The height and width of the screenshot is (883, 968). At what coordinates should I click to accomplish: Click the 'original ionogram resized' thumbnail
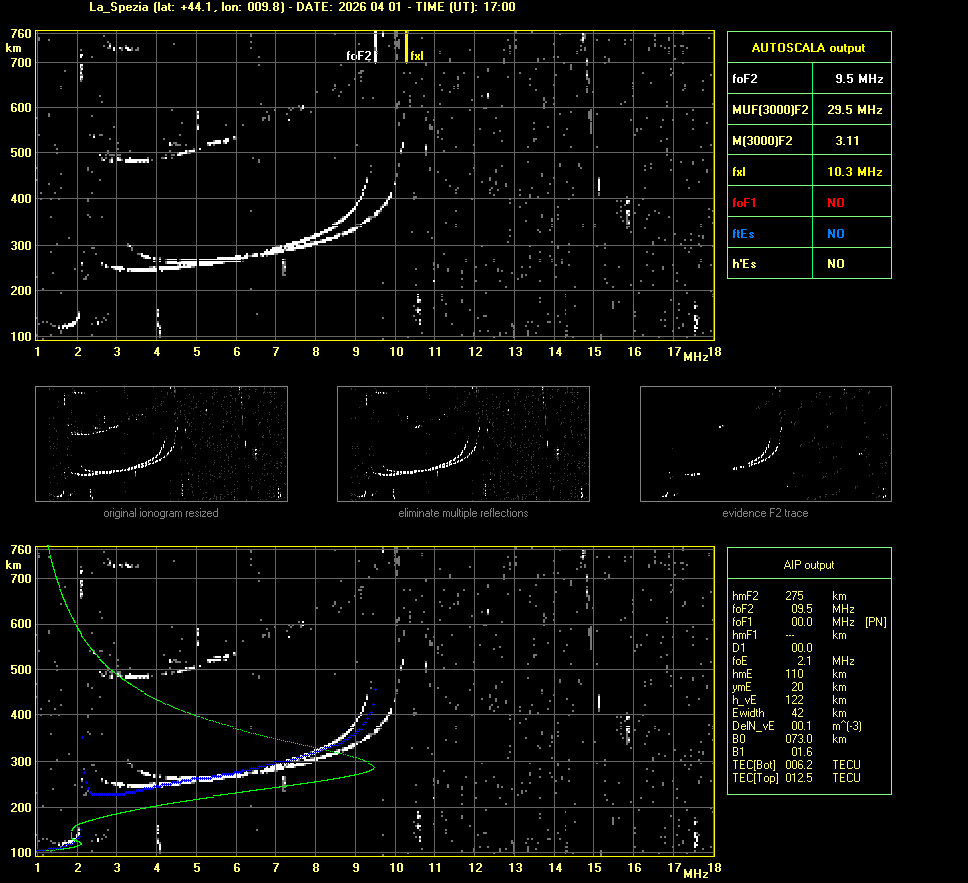point(161,444)
